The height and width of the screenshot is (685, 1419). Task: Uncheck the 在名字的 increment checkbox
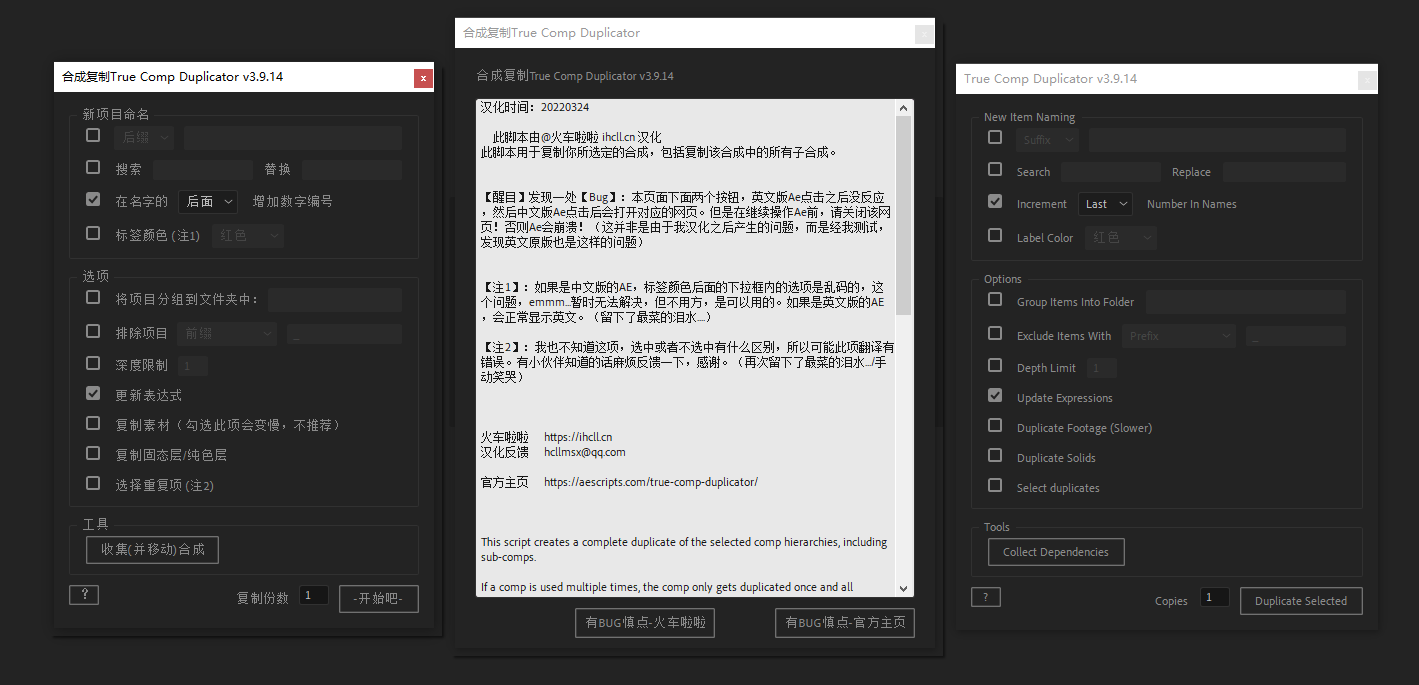tap(93, 199)
